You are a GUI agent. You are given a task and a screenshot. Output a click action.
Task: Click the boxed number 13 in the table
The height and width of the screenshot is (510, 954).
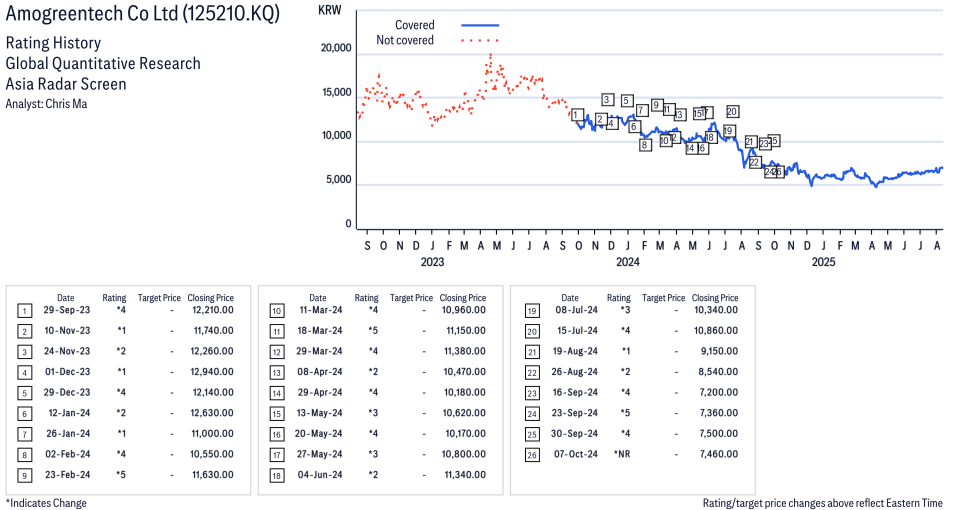277,372
